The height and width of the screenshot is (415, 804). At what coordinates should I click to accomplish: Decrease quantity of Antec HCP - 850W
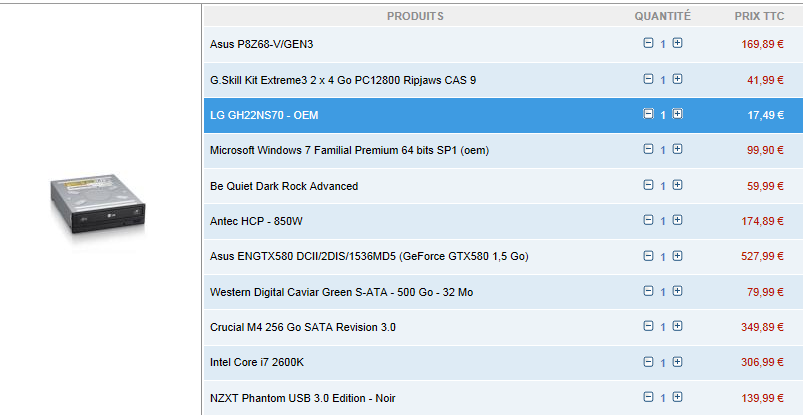(x=648, y=220)
